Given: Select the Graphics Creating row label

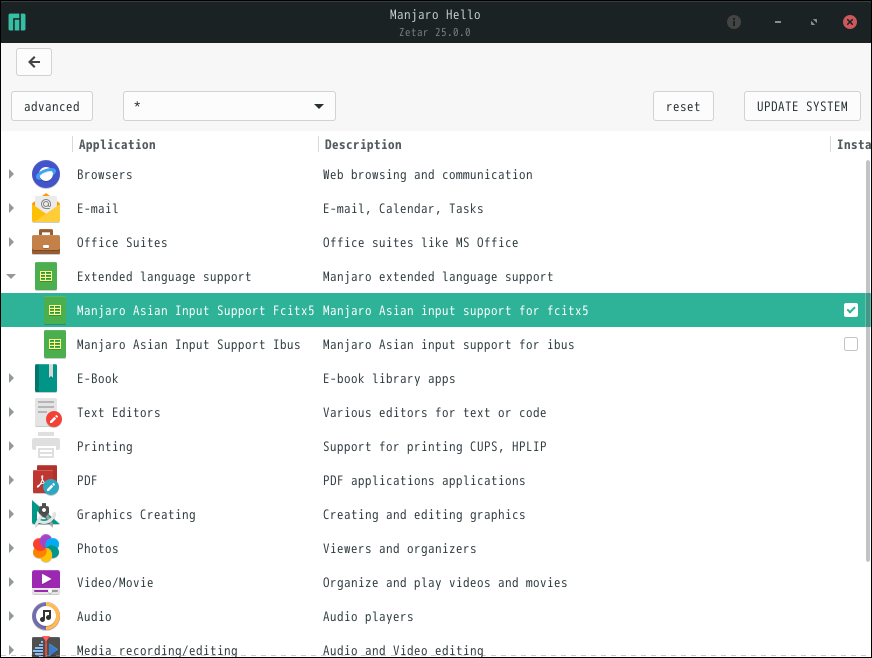Looking at the screenshot, I should click(x=136, y=514).
